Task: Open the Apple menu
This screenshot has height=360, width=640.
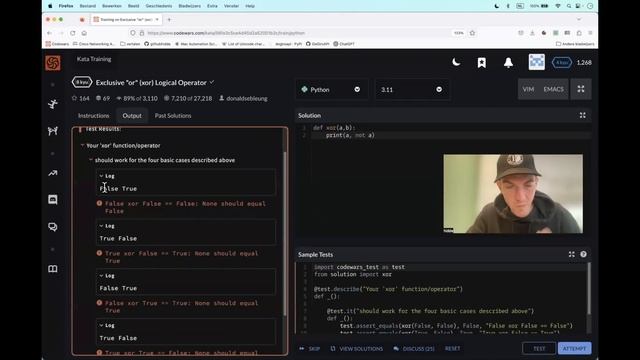Action: click(50, 6)
